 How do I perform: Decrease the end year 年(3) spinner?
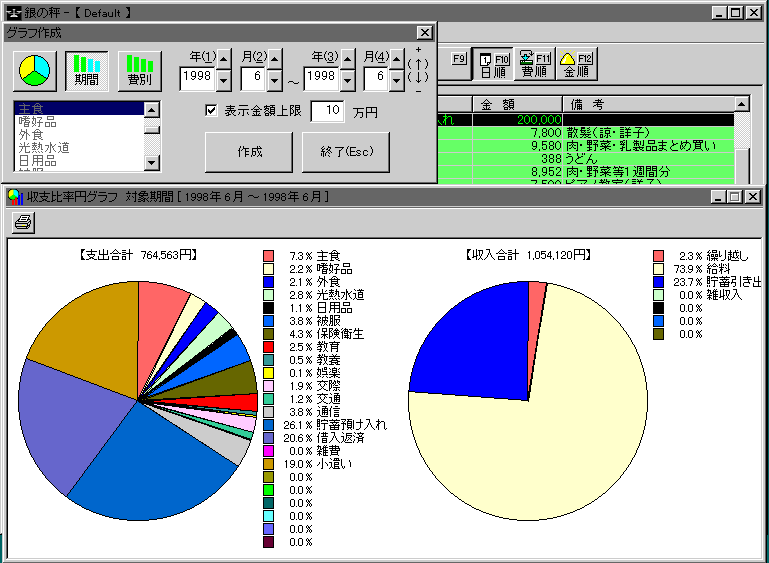(348, 80)
